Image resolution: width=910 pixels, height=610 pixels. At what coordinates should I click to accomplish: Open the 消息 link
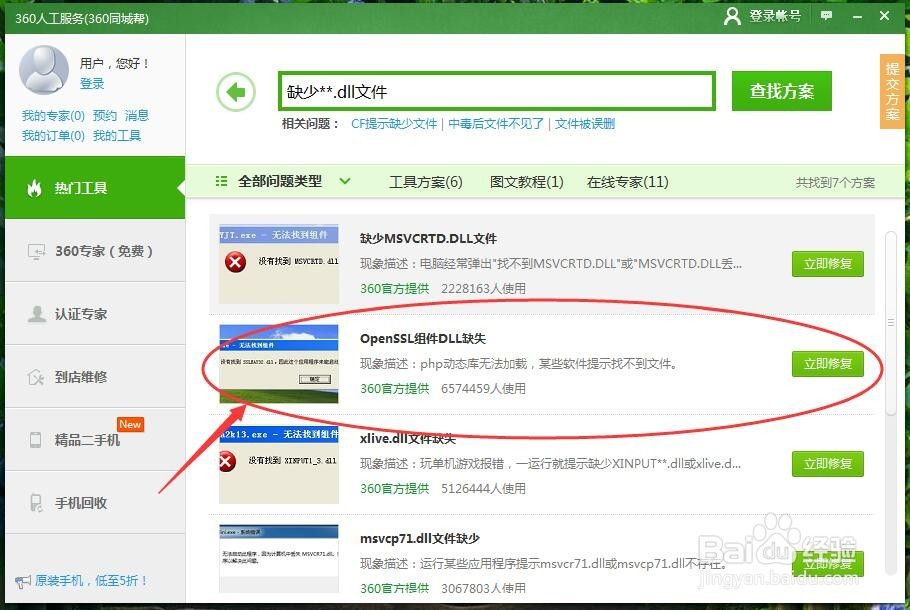point(137,115)
